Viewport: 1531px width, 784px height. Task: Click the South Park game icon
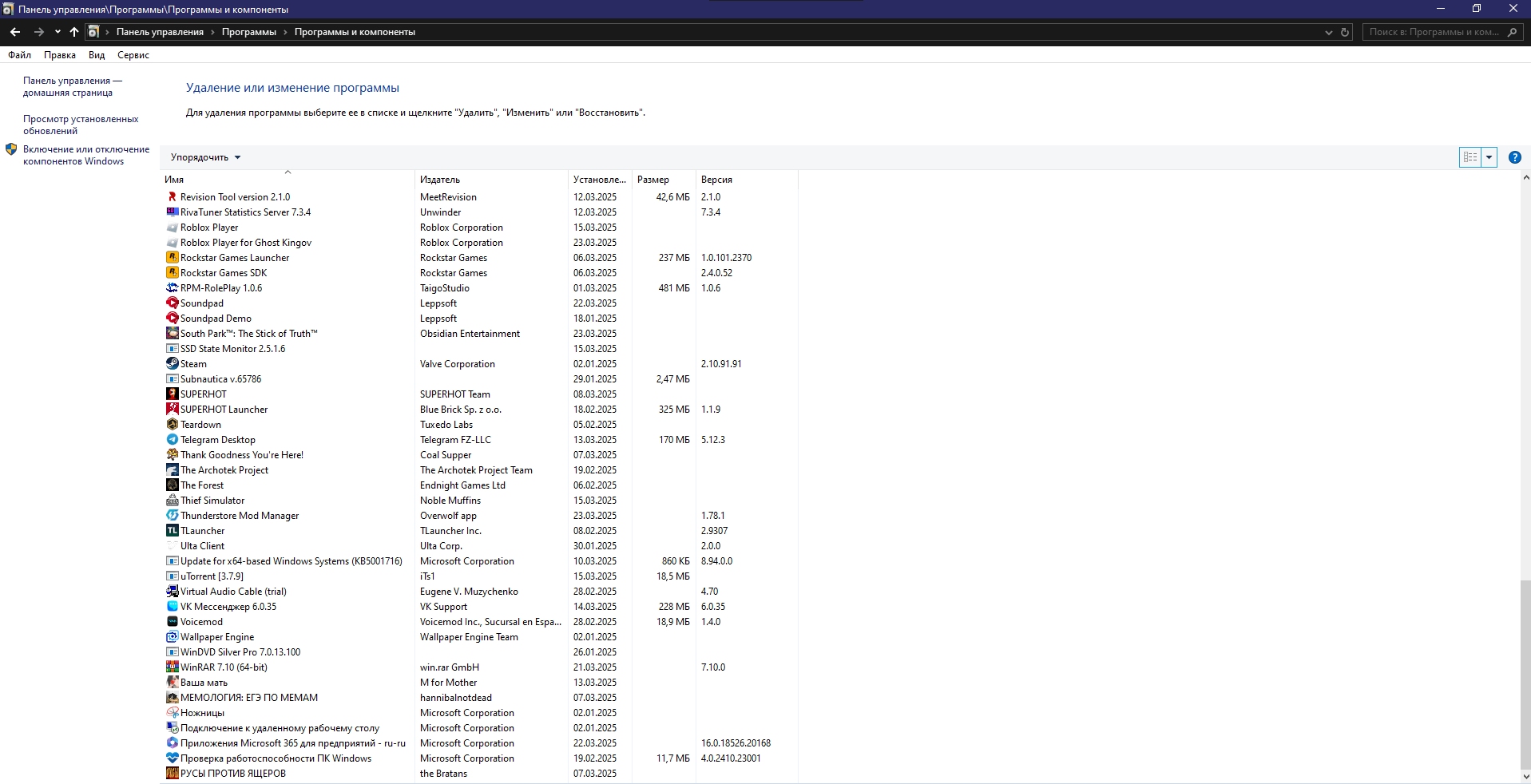pos(172,333)
